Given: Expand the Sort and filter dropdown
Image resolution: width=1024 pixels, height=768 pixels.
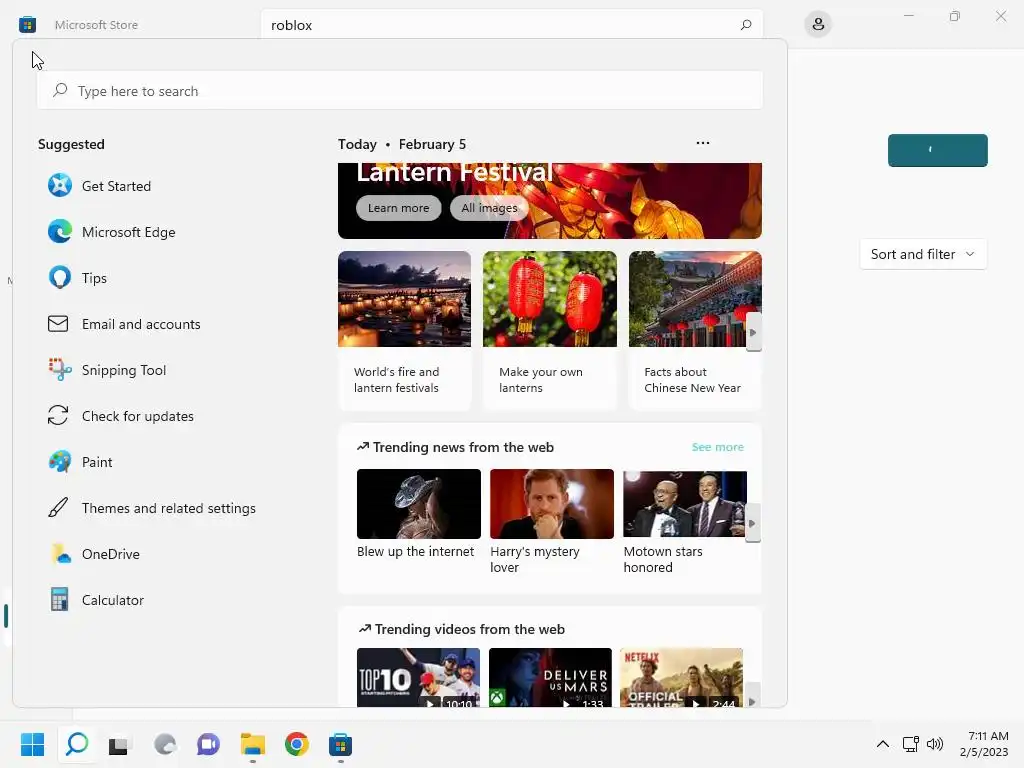Looking at the screenshot, I should click(x=923, y=254).
